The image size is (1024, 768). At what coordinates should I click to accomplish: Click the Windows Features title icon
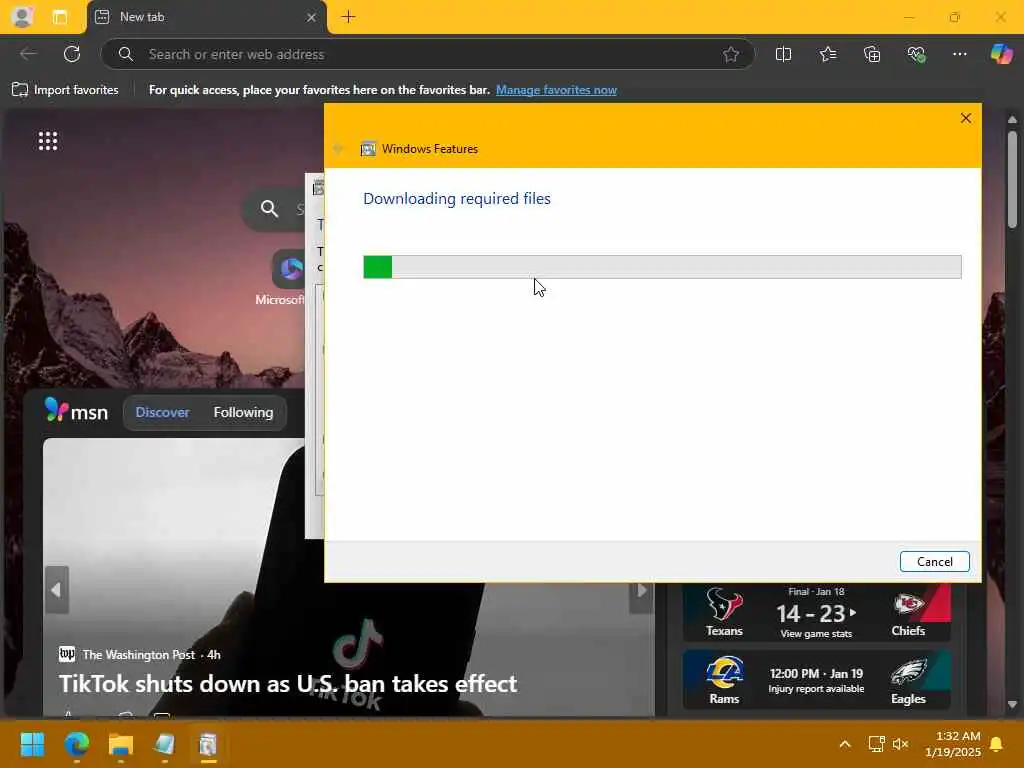(x=368, y=149)
